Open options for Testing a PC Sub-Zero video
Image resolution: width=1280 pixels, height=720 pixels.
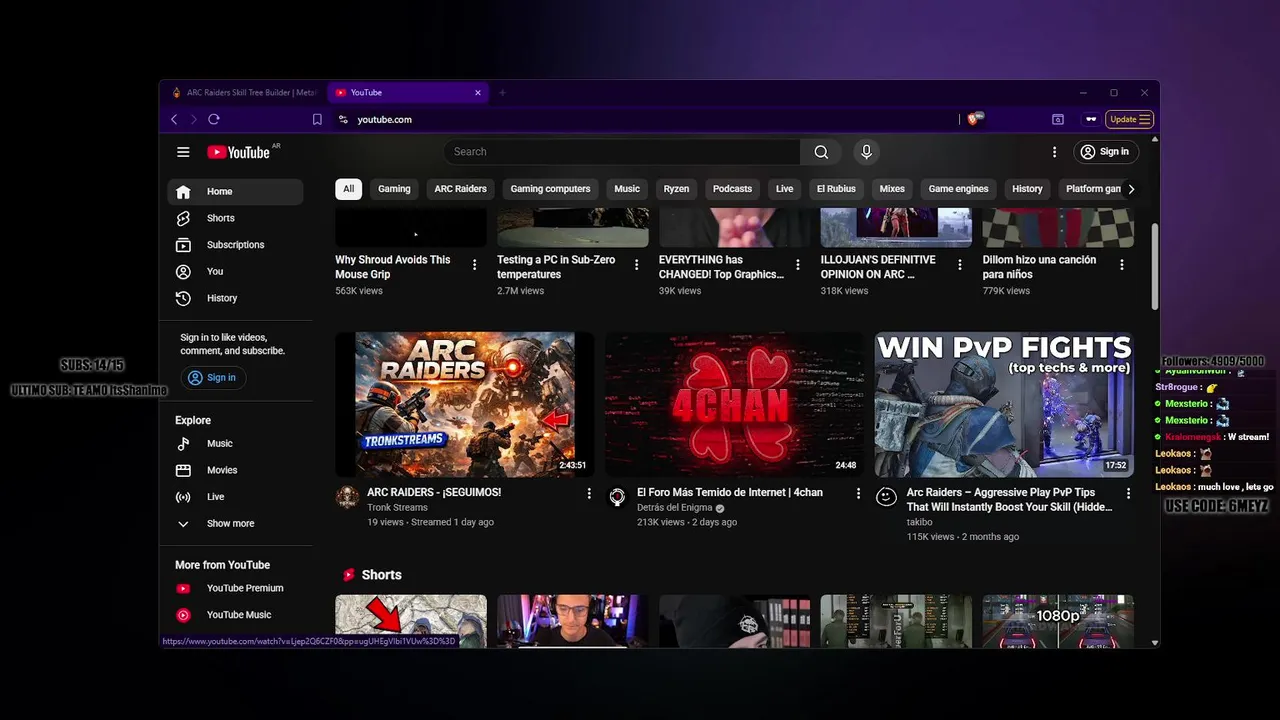click(636, 265)
